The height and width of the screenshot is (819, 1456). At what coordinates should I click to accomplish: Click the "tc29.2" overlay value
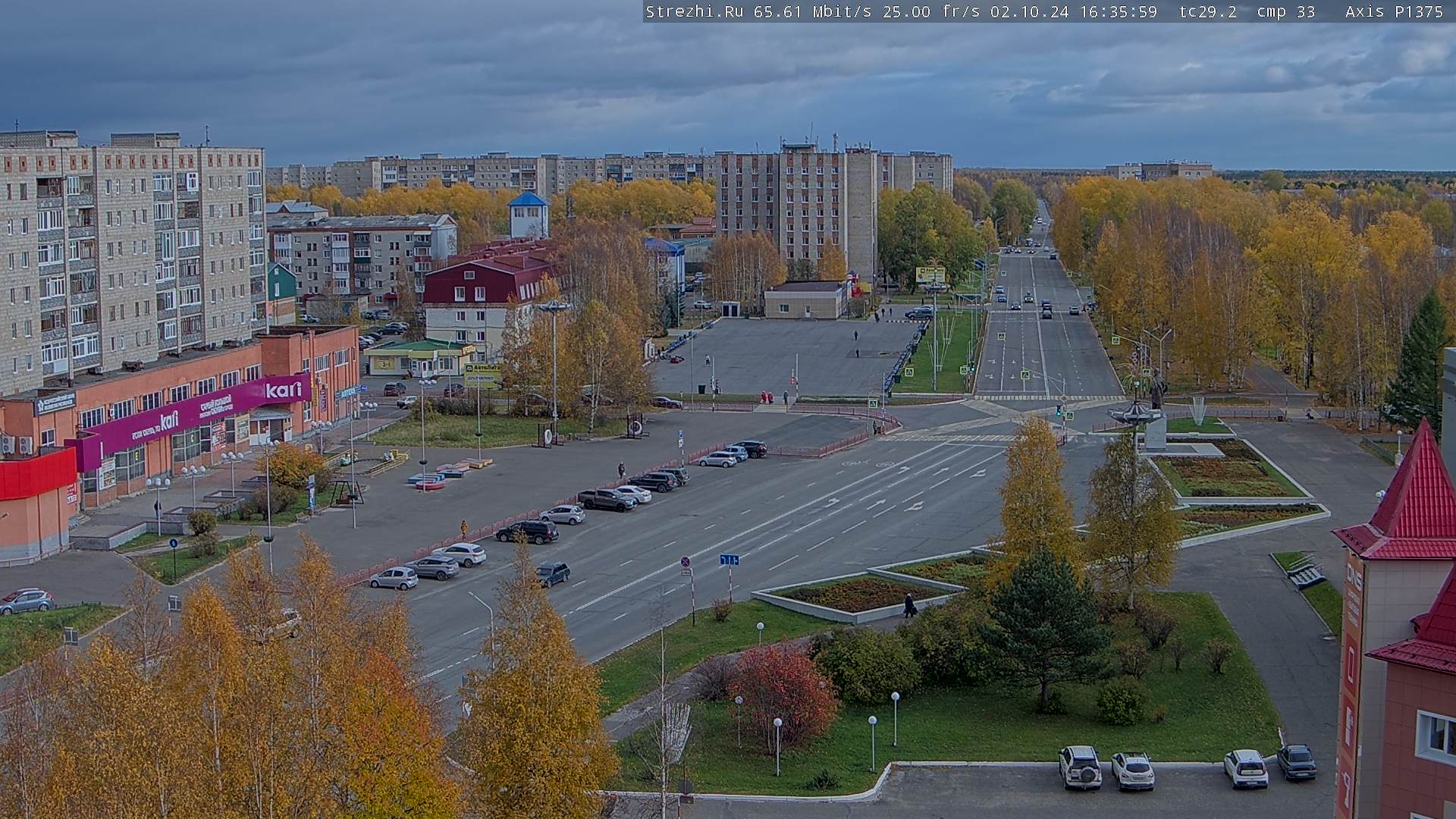point(1208,11)
